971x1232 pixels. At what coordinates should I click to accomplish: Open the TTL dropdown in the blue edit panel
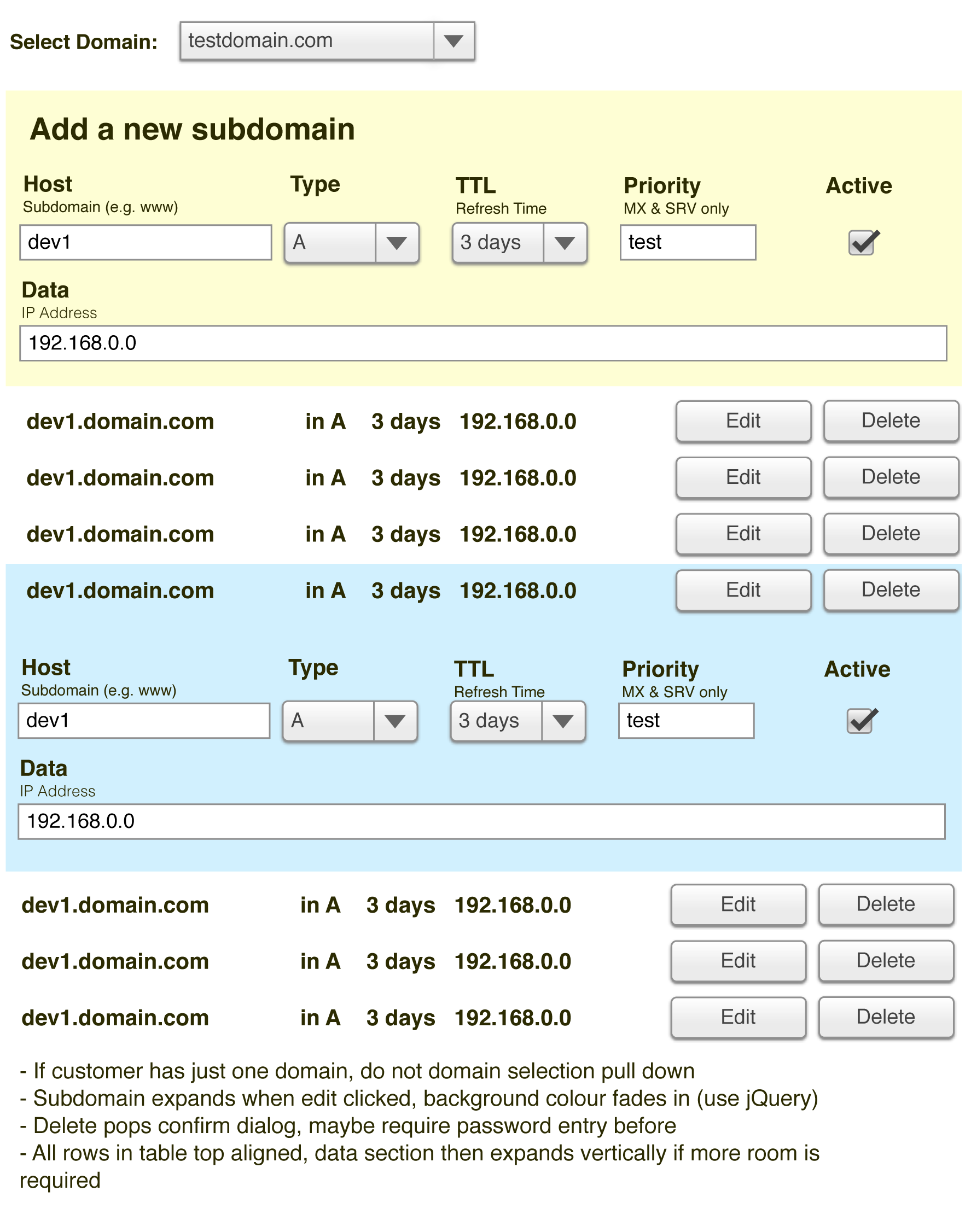tap(518, 721)
